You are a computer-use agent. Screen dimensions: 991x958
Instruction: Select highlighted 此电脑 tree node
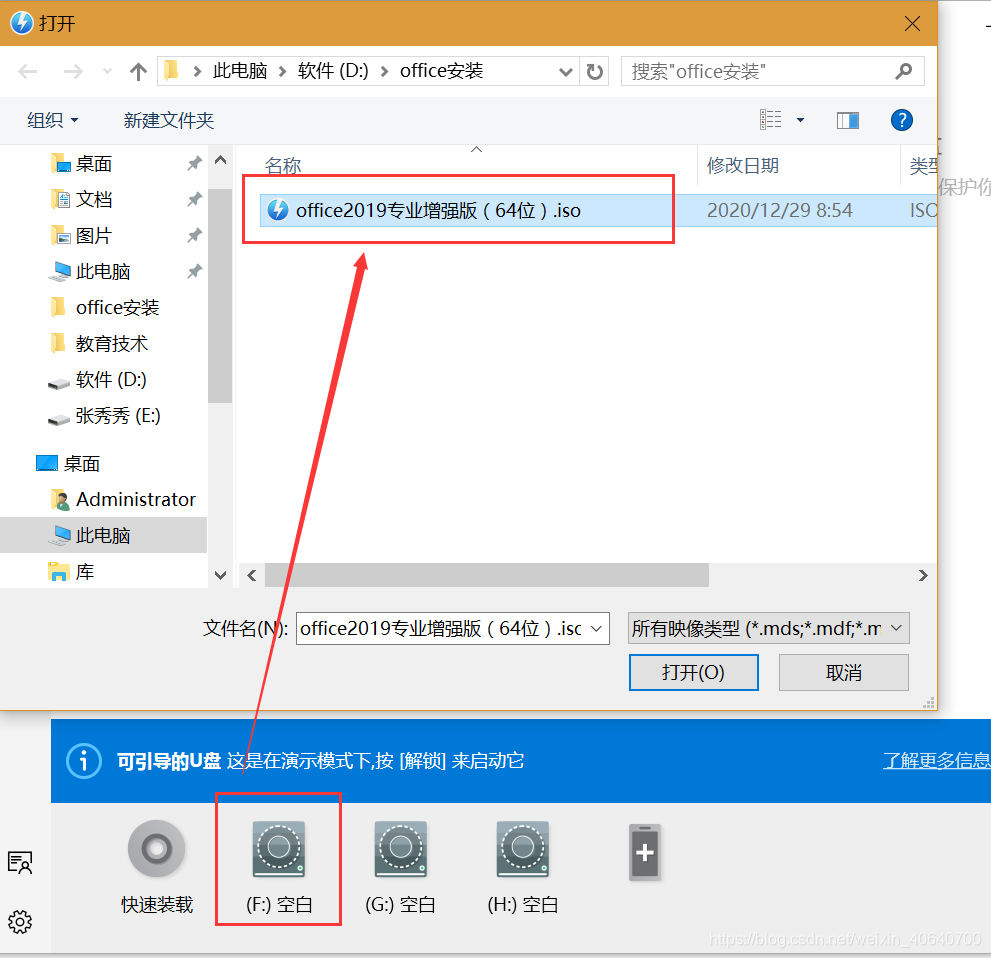102,536
